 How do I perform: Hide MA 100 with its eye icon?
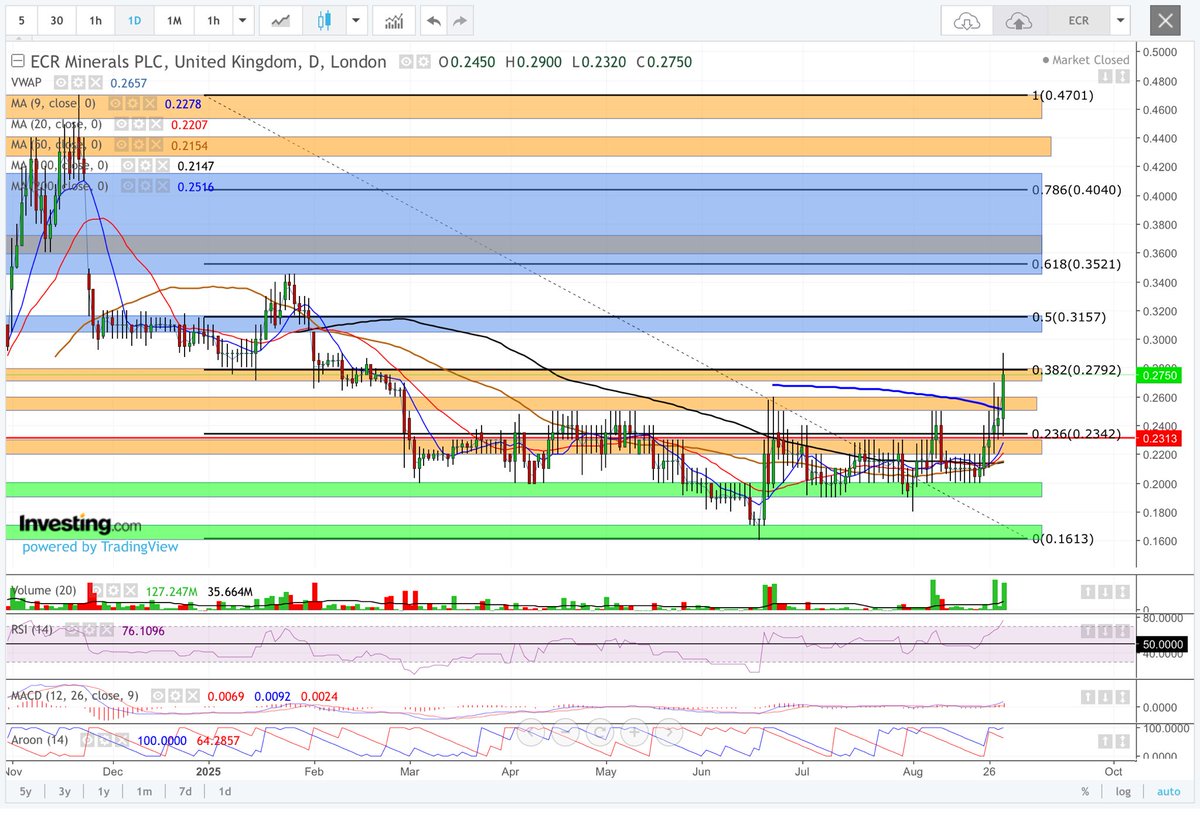[x=128, y=165]
